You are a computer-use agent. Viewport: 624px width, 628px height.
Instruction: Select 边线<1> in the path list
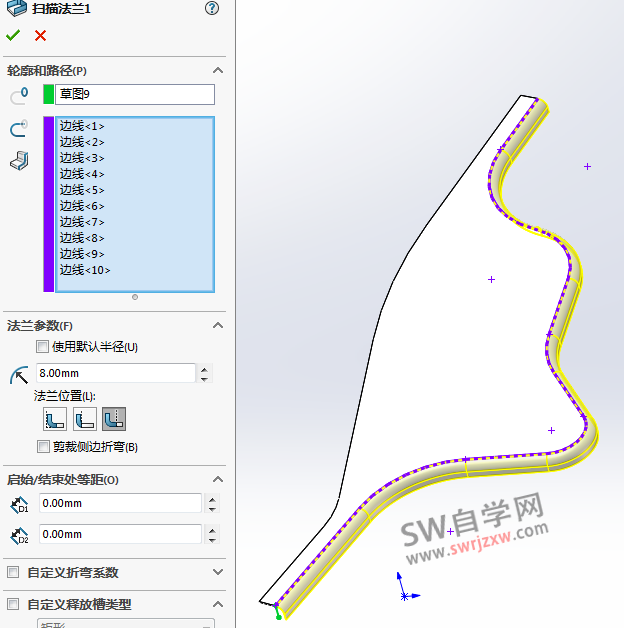point(82,126)
